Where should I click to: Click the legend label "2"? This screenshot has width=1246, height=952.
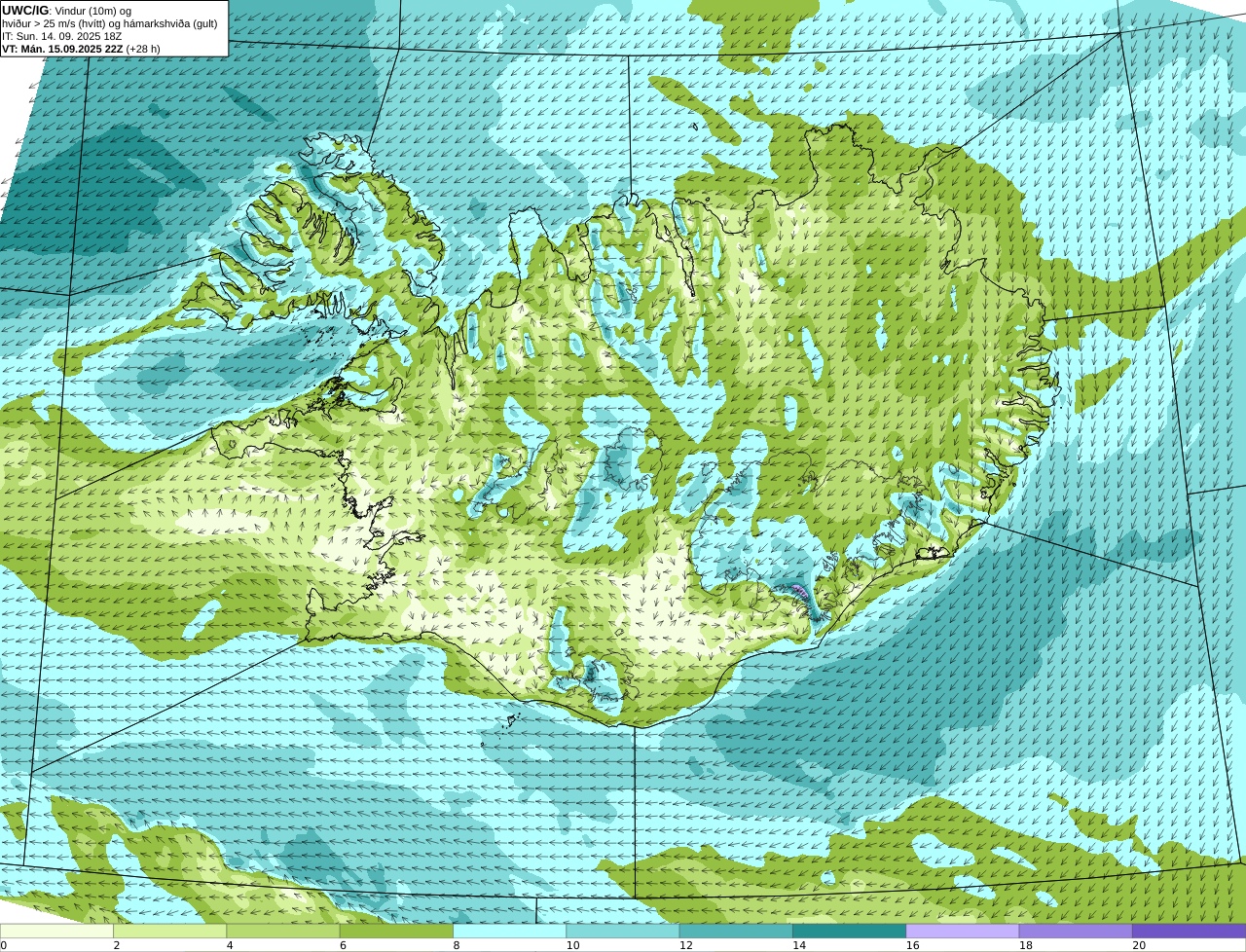pos(116,945)
